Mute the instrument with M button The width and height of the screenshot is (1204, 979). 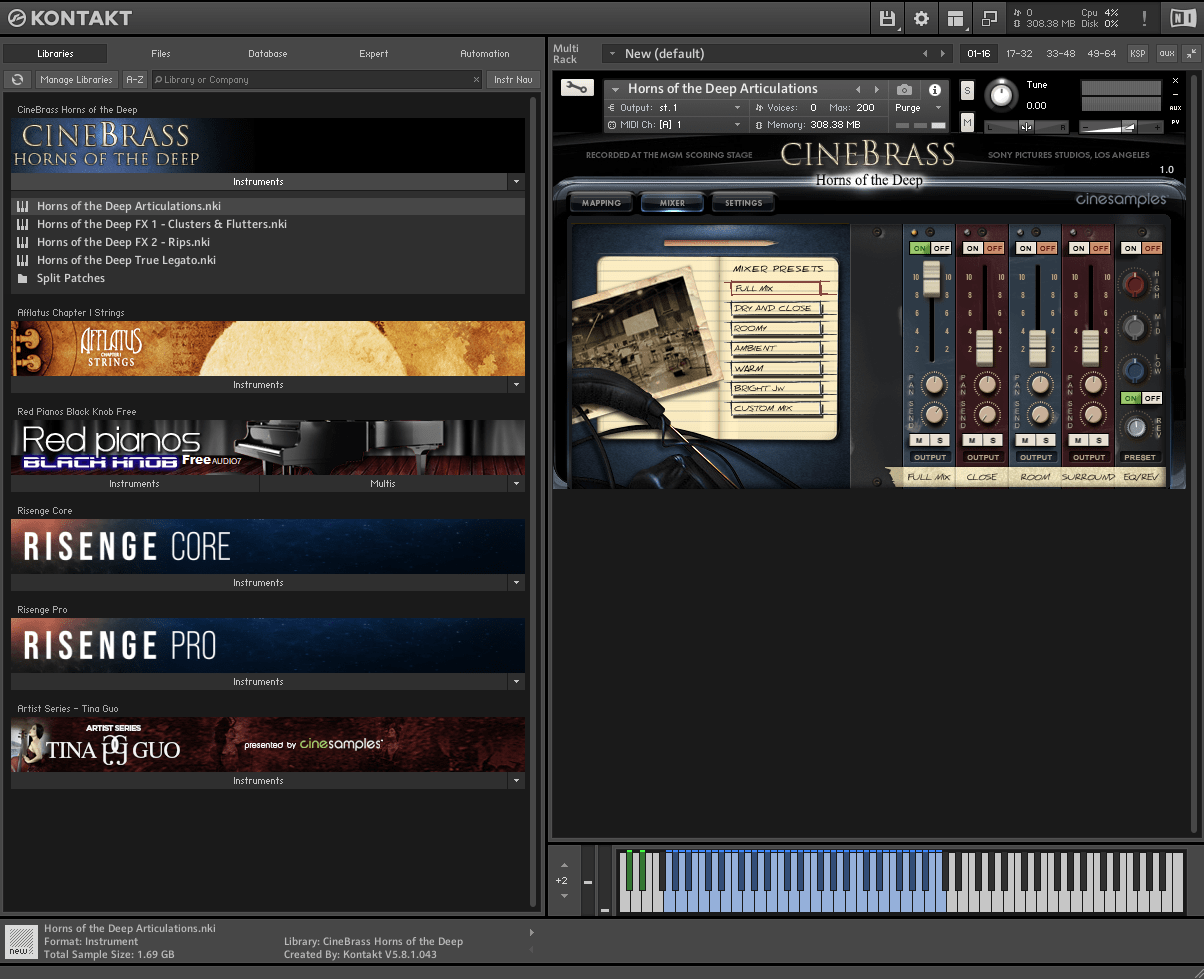967,122
